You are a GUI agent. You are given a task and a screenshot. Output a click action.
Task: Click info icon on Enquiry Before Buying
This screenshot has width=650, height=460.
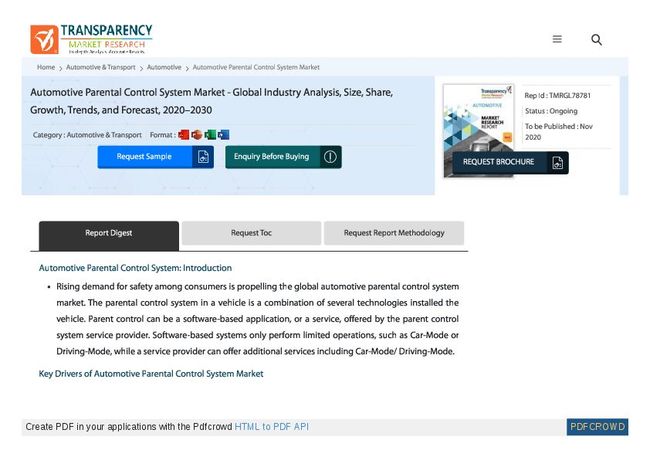[x=330, y=157]
